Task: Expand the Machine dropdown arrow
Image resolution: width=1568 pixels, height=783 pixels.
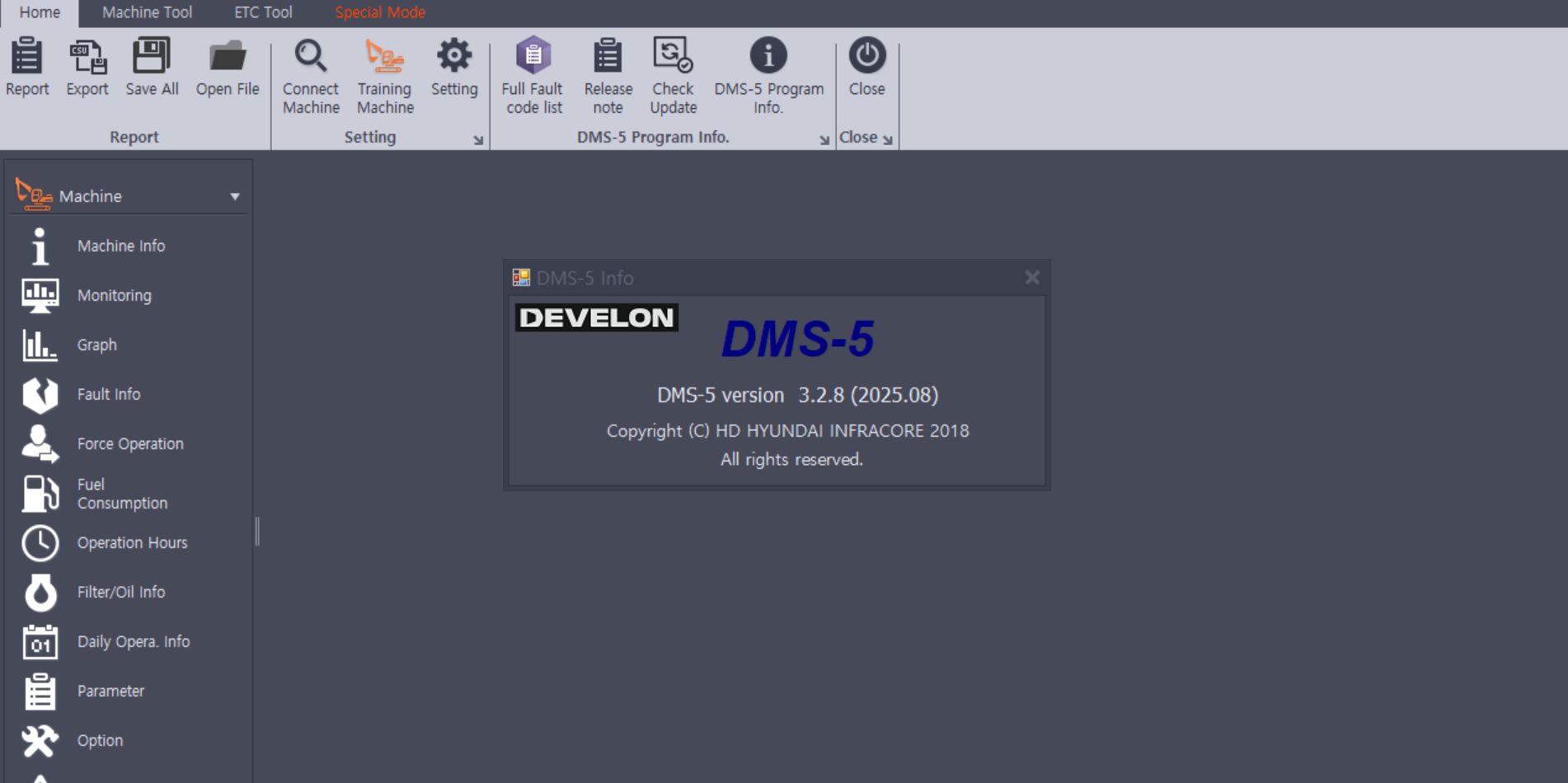Action: click(x=235, y=196)
